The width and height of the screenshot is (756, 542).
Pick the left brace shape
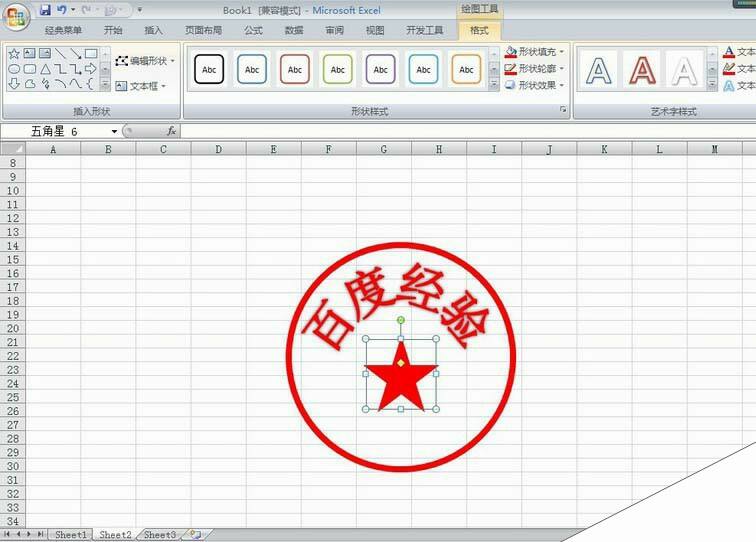(x=90, y=84)
